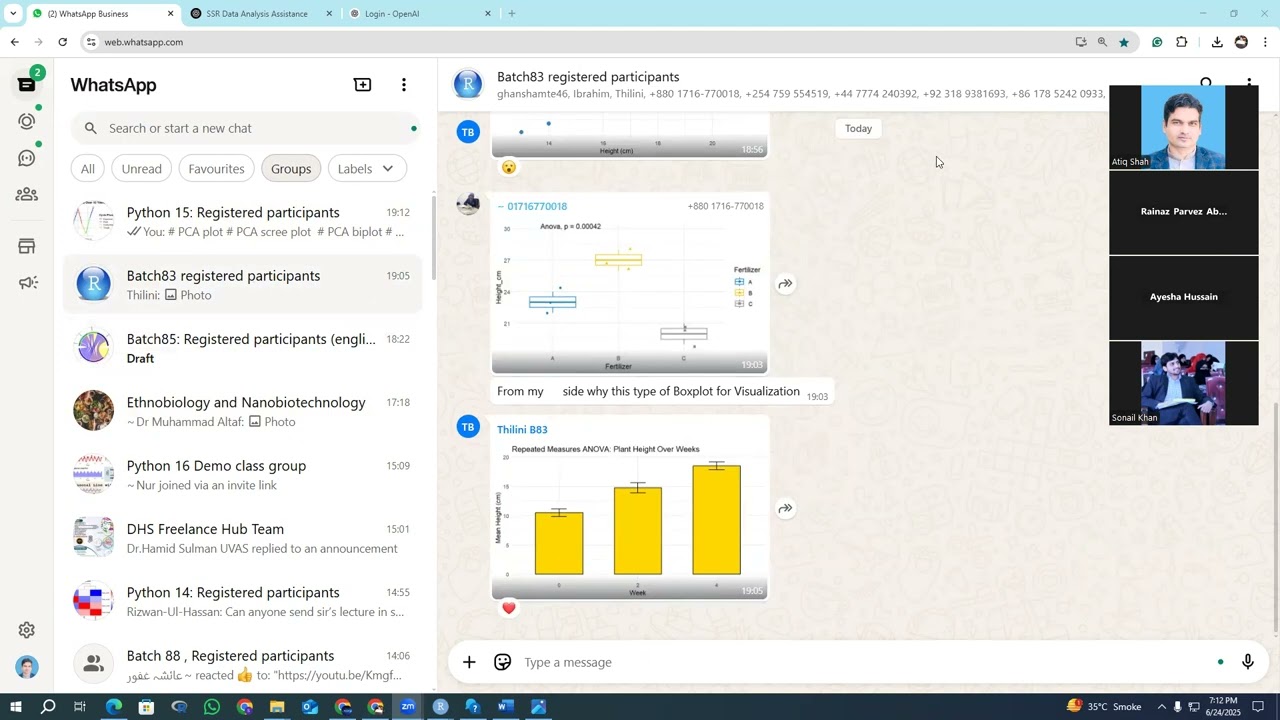The height and width of the screenshot is (720, 1280).
Task: Select the Favourites chat filter
Action: point(216,169)
